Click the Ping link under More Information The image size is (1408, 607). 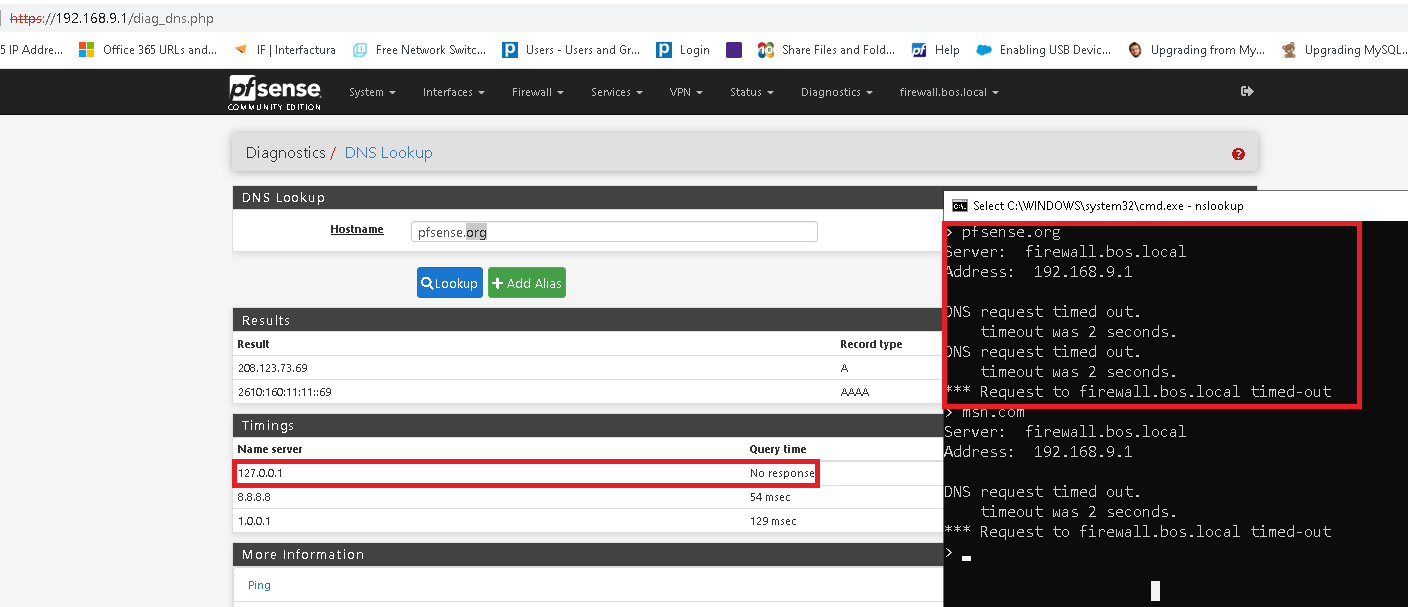[259, 585]
